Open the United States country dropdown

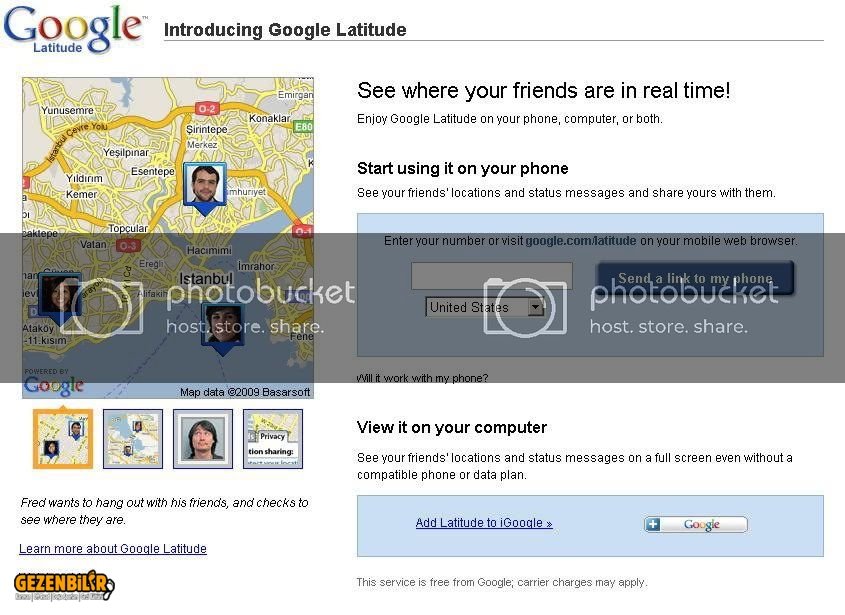click(x=485, y=308)
